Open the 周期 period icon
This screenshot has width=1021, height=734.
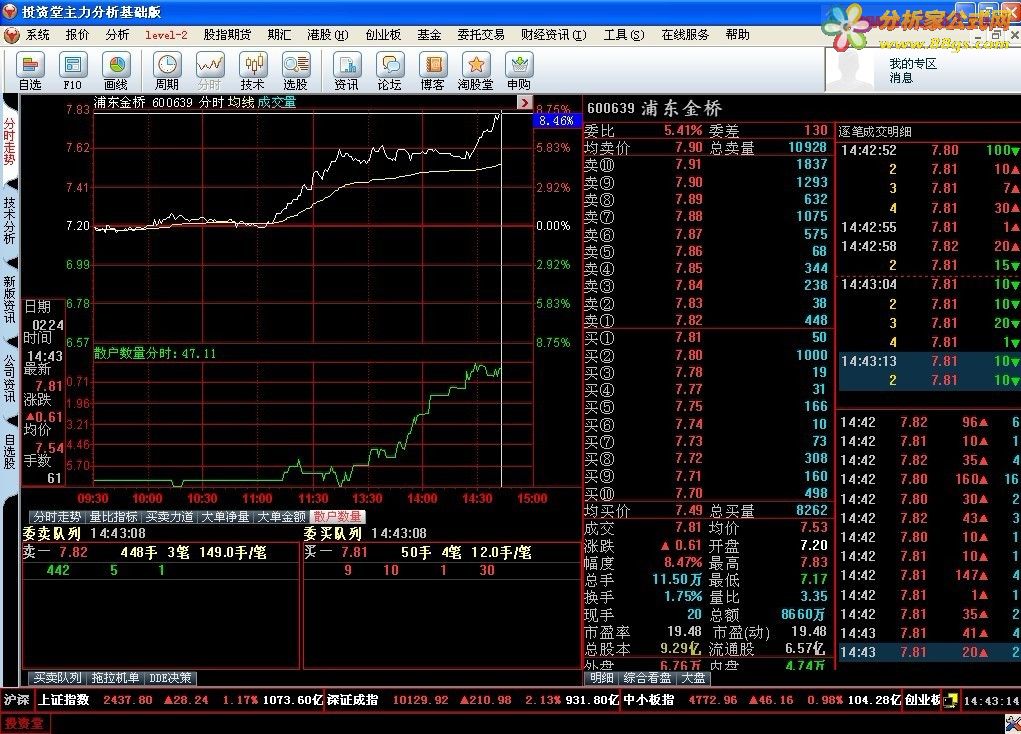pos(167,72)
